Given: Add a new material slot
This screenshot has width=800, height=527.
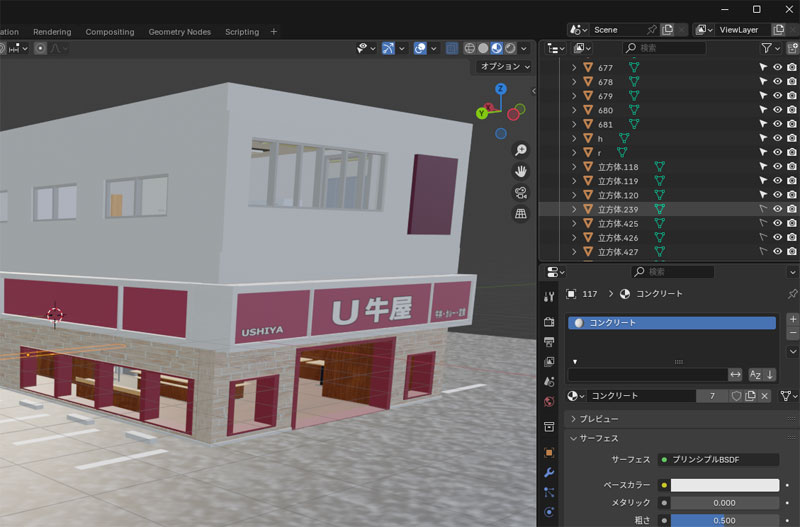Looking at the screenshot, I should tap(792, 319).
